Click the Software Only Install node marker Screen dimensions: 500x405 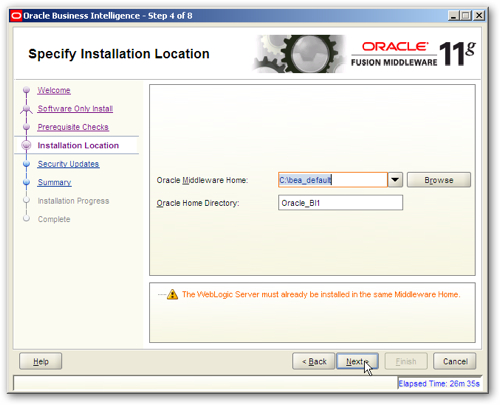pos(27,109)
